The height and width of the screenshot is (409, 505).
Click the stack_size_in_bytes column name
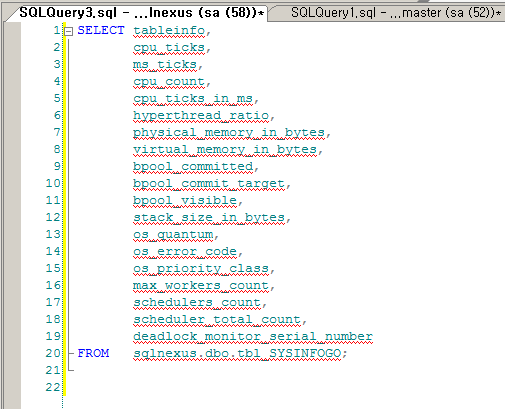coord(209,218)
